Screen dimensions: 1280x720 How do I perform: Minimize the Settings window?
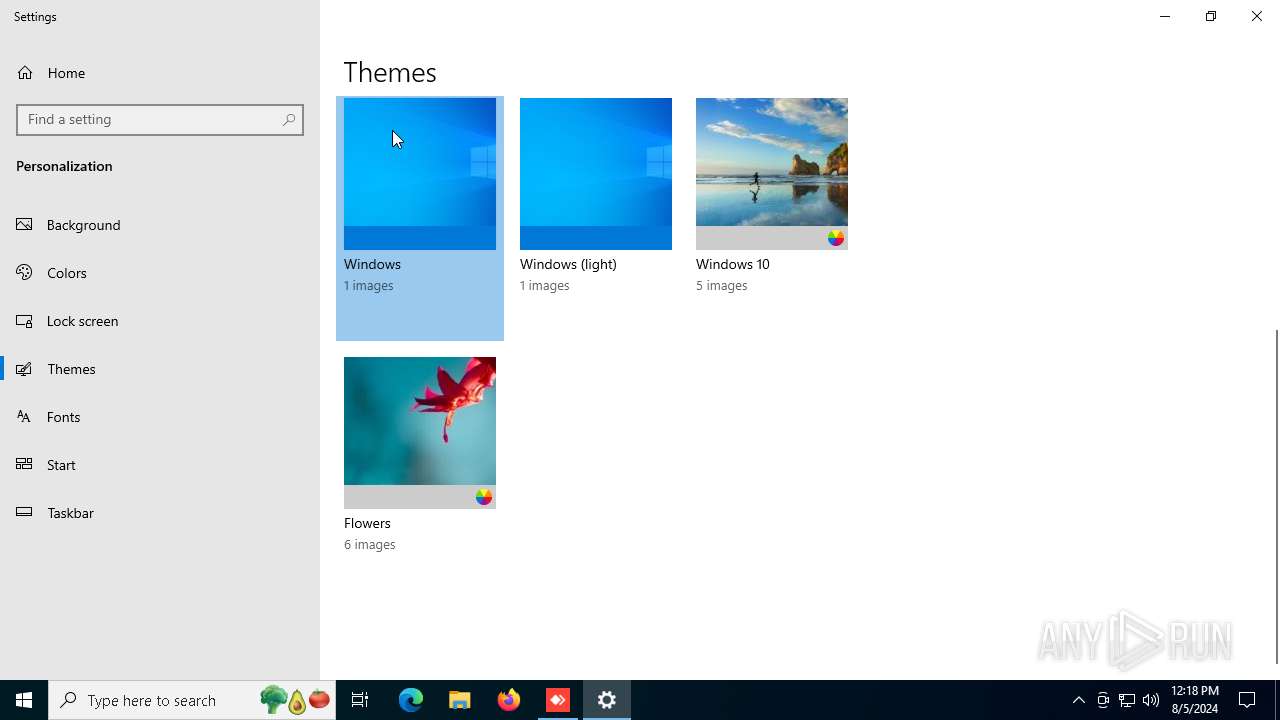pos(1165,16)
